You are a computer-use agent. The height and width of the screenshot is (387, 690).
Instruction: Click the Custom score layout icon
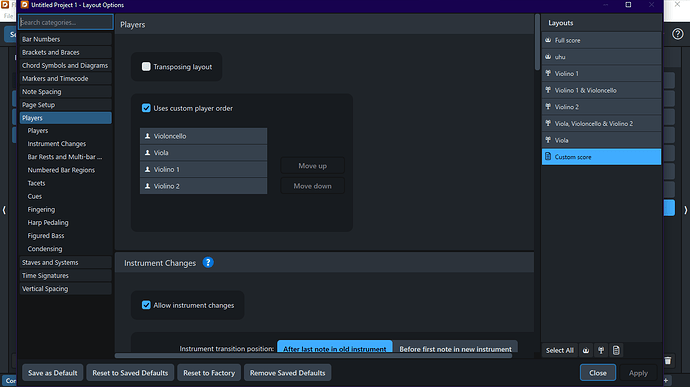[548, 156]
